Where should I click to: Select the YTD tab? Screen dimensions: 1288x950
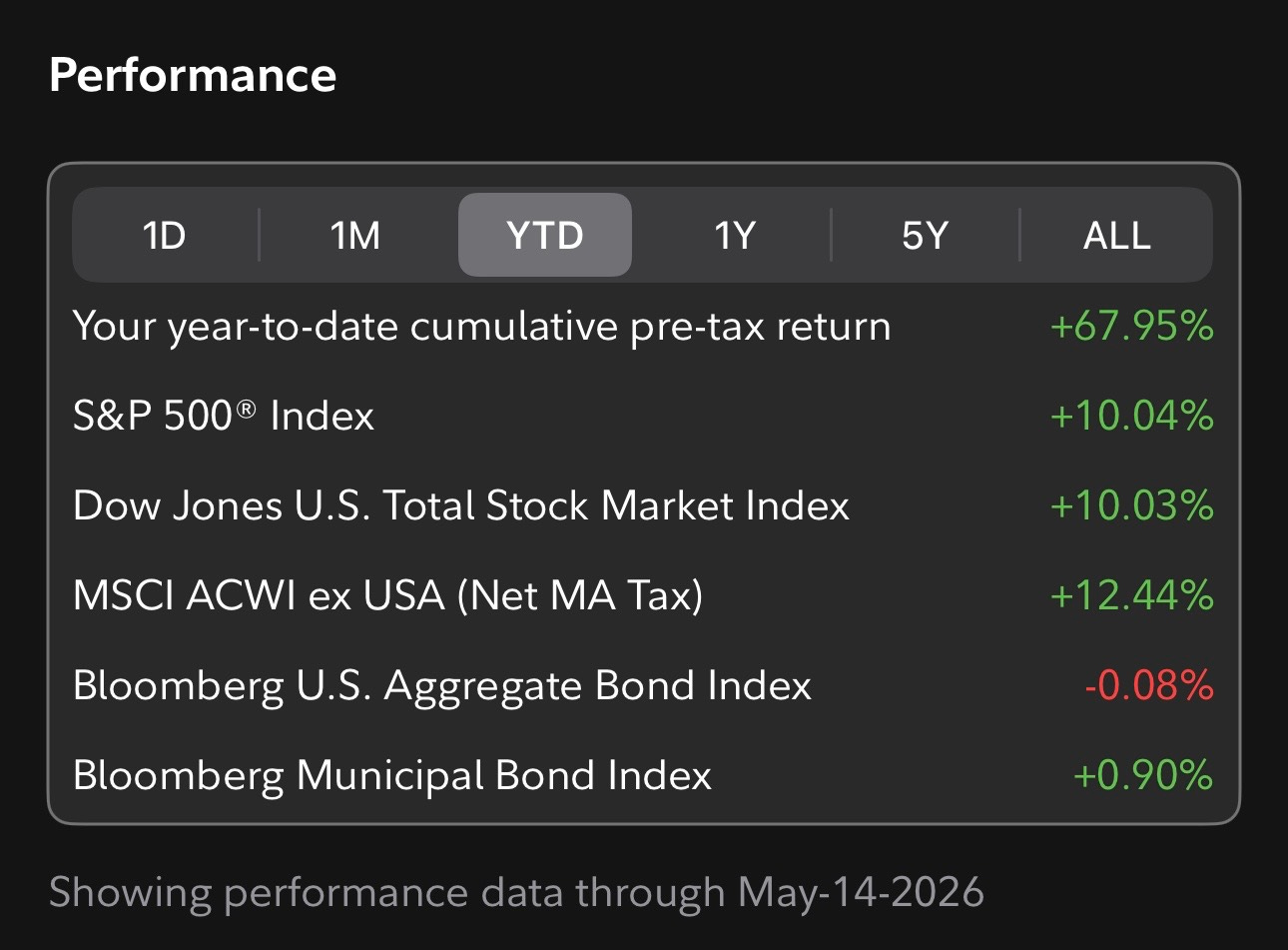point(545,236)
